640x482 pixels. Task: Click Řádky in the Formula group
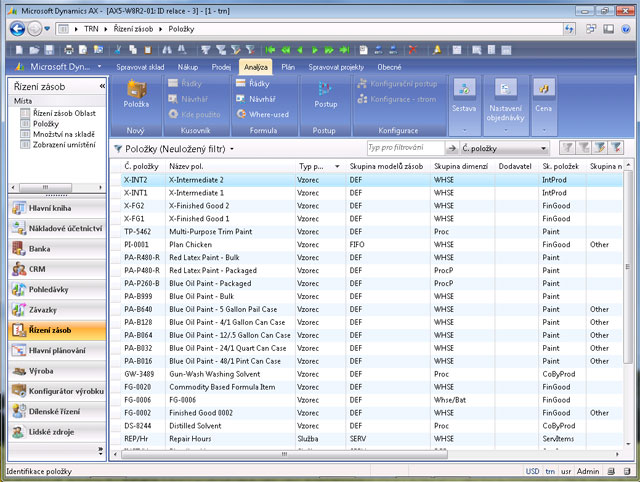[253, 84]
